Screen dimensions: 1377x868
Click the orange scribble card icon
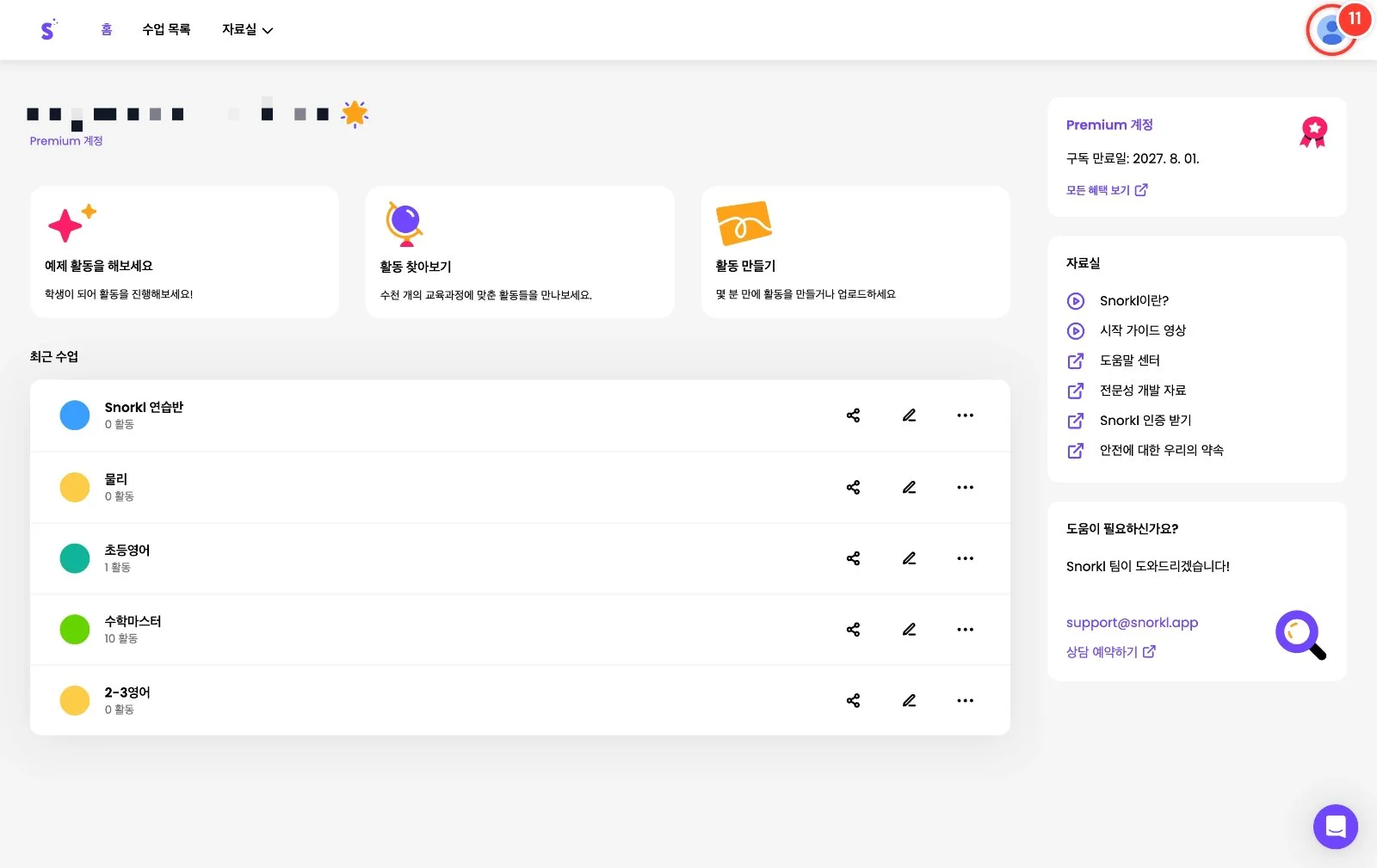click(744, 224)
